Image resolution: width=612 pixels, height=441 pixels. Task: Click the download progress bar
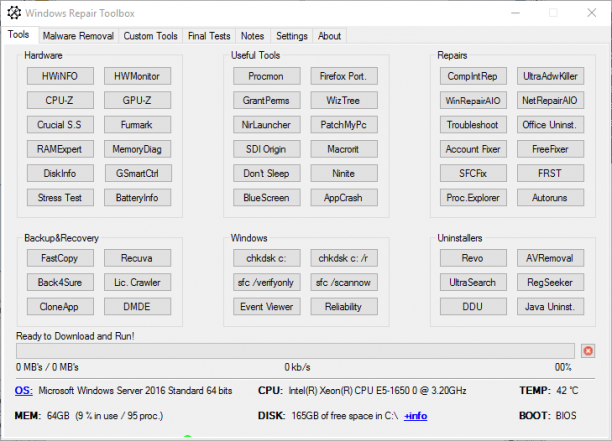[295, 351]
